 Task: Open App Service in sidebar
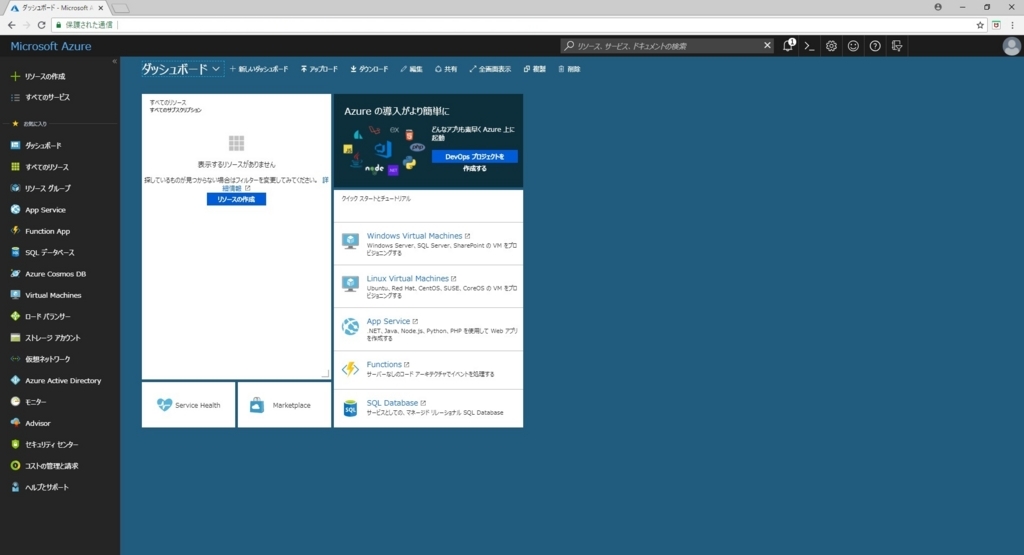click(38, 210)
